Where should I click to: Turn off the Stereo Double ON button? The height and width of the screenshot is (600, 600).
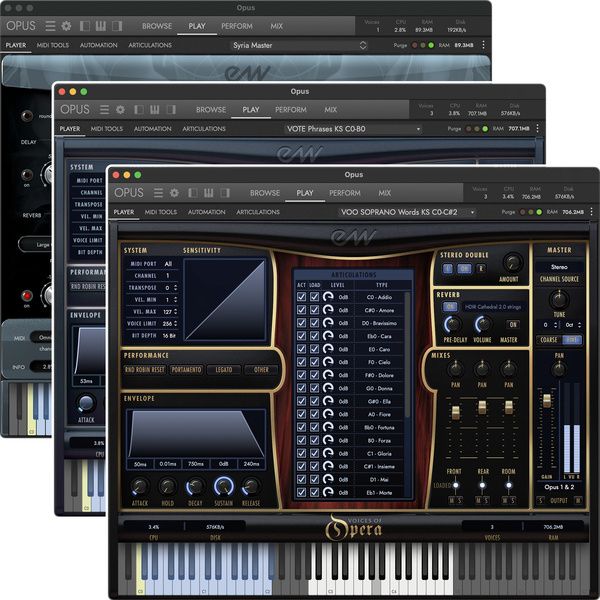tap(465, 269)
